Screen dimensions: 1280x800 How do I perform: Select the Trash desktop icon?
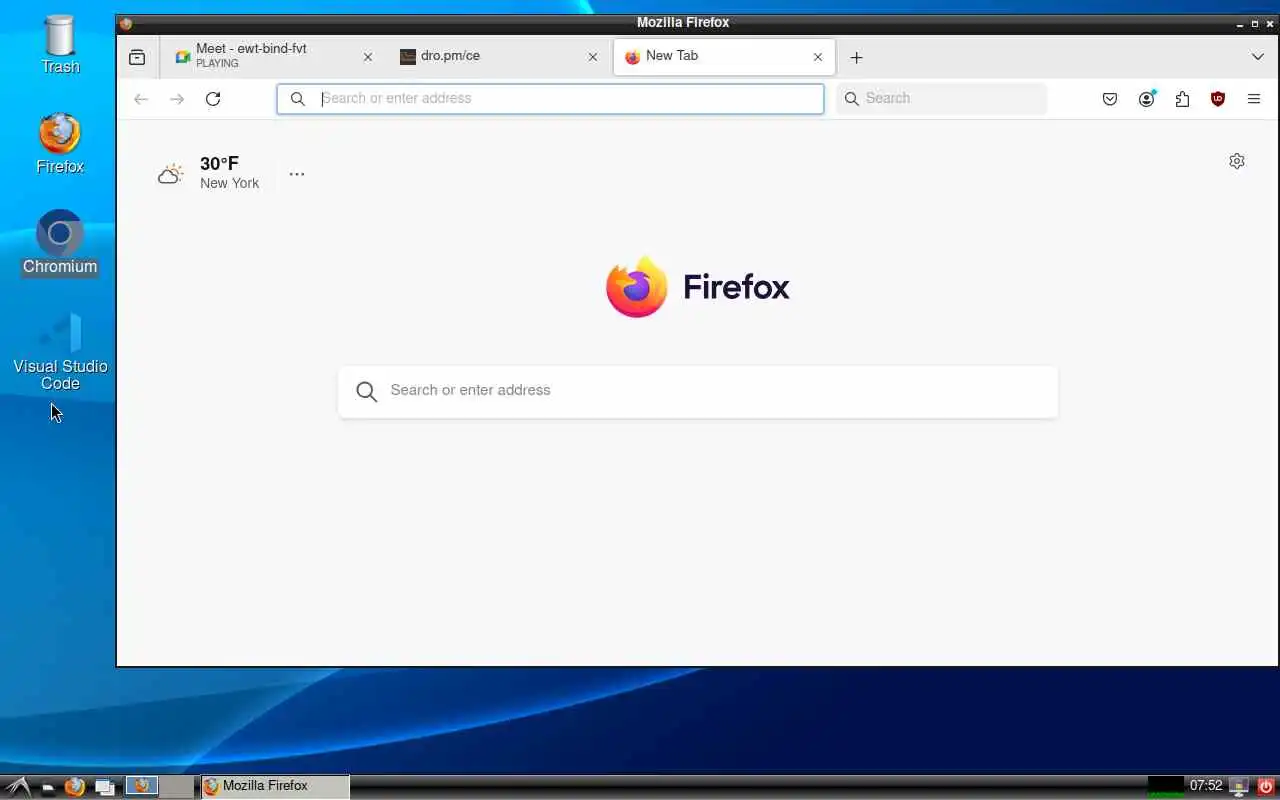[x=60, y=46]
